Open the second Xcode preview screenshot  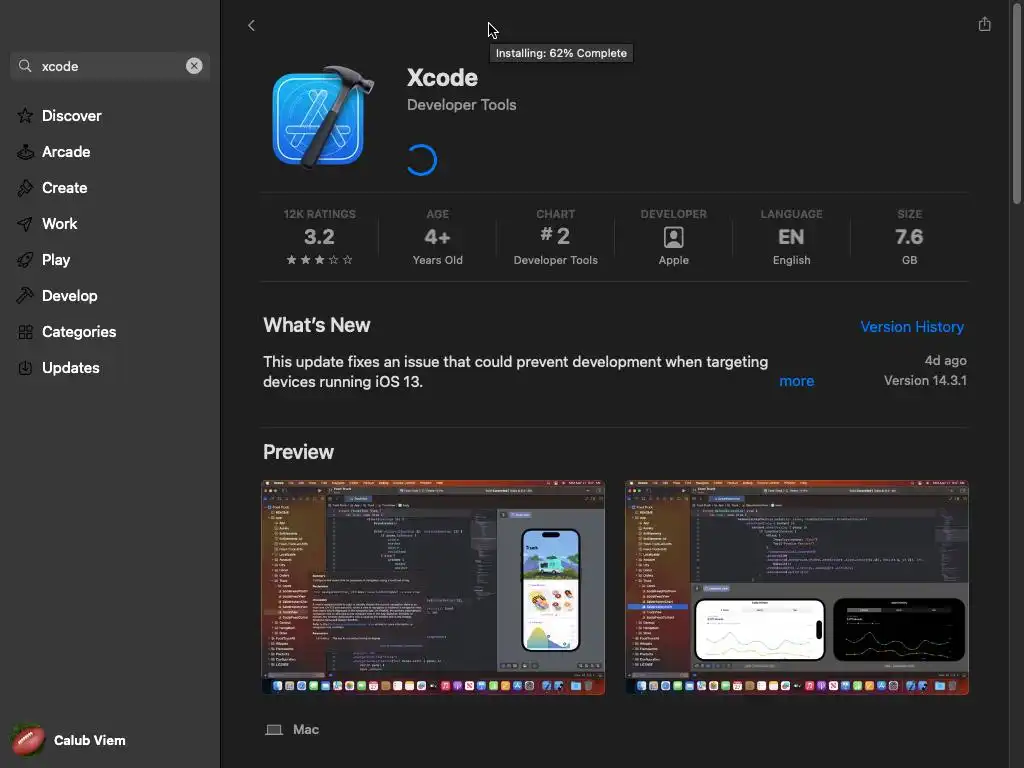tap(797, 587)
